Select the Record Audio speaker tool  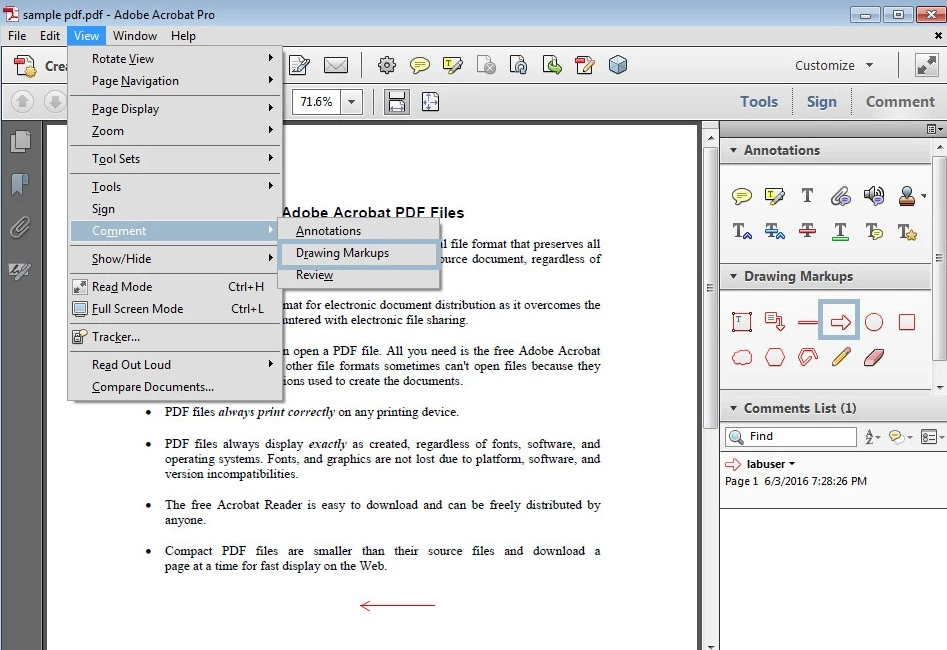873,195
